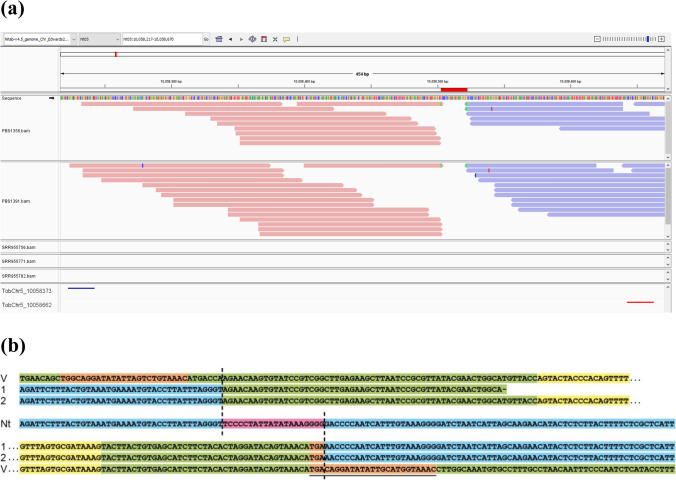Go forward to next locus arrow
Image resolution: width=676 pixels, height=480 pixels.
point(241,39)
